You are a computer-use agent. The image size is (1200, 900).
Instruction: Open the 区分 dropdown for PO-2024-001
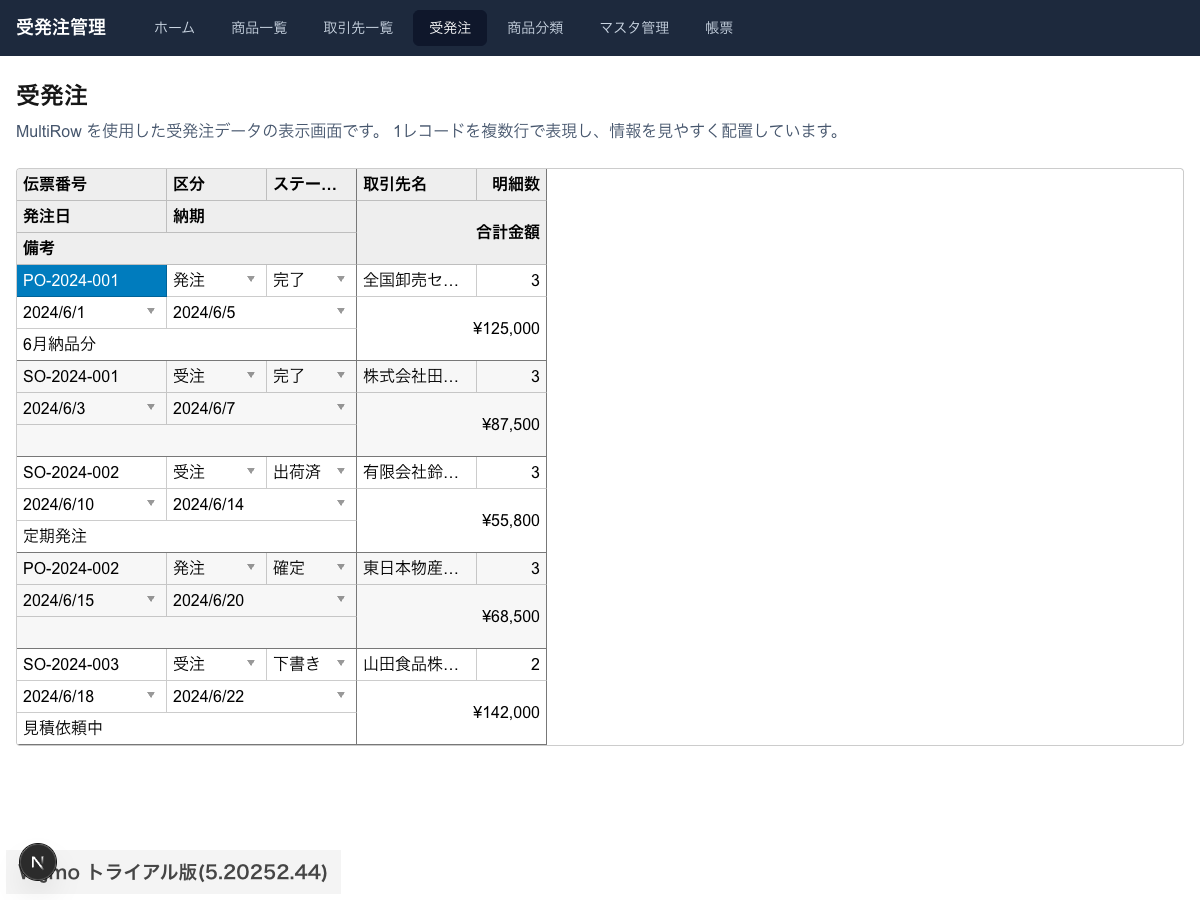[251, 281]
